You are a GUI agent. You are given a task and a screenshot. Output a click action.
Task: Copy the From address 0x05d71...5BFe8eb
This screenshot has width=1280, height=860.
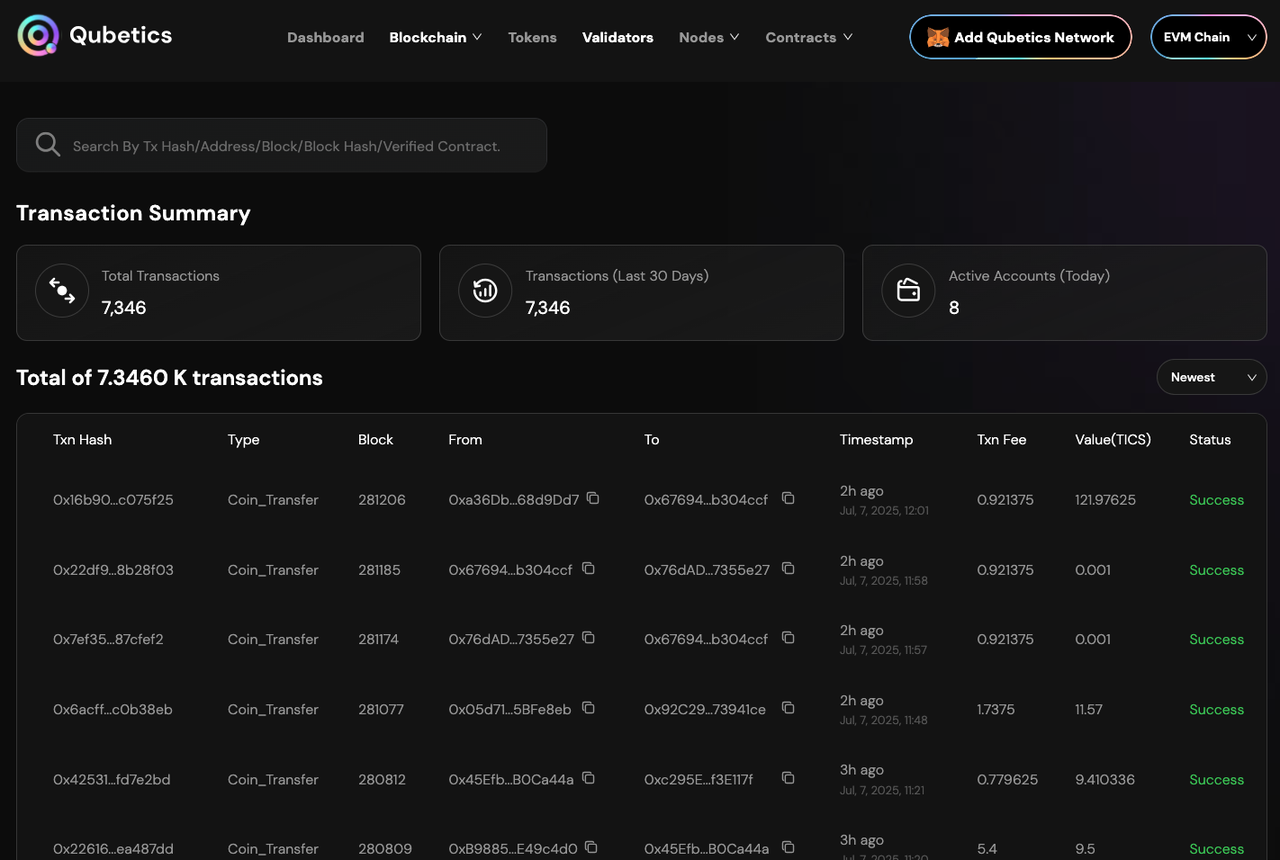588,707
